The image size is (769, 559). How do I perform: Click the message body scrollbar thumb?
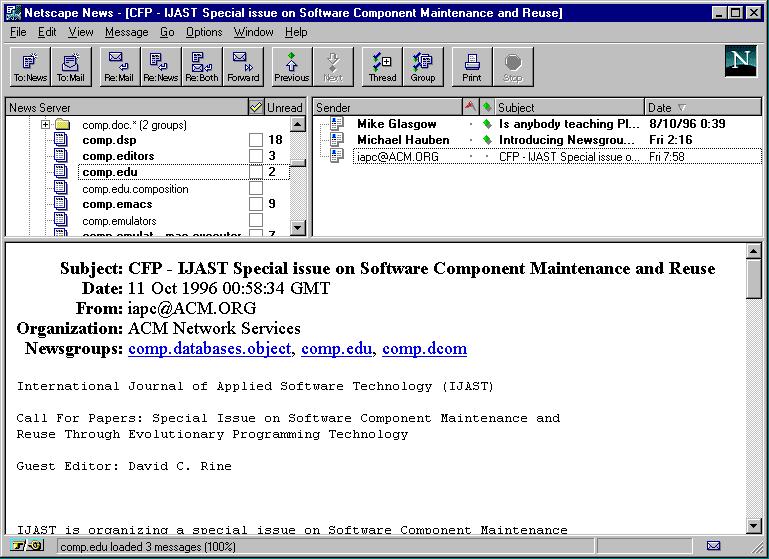coord(753,279)
